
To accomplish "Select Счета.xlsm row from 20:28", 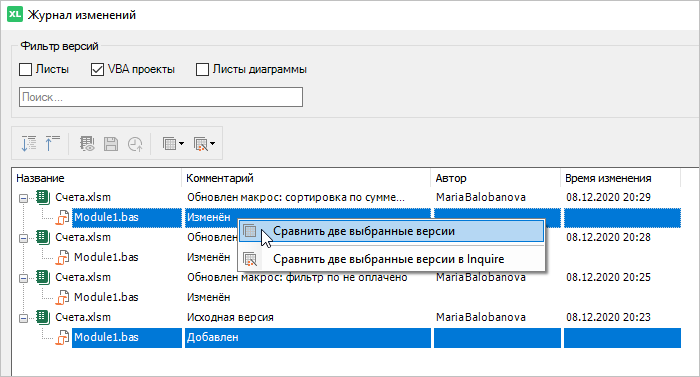I will [x=83, y=237].
